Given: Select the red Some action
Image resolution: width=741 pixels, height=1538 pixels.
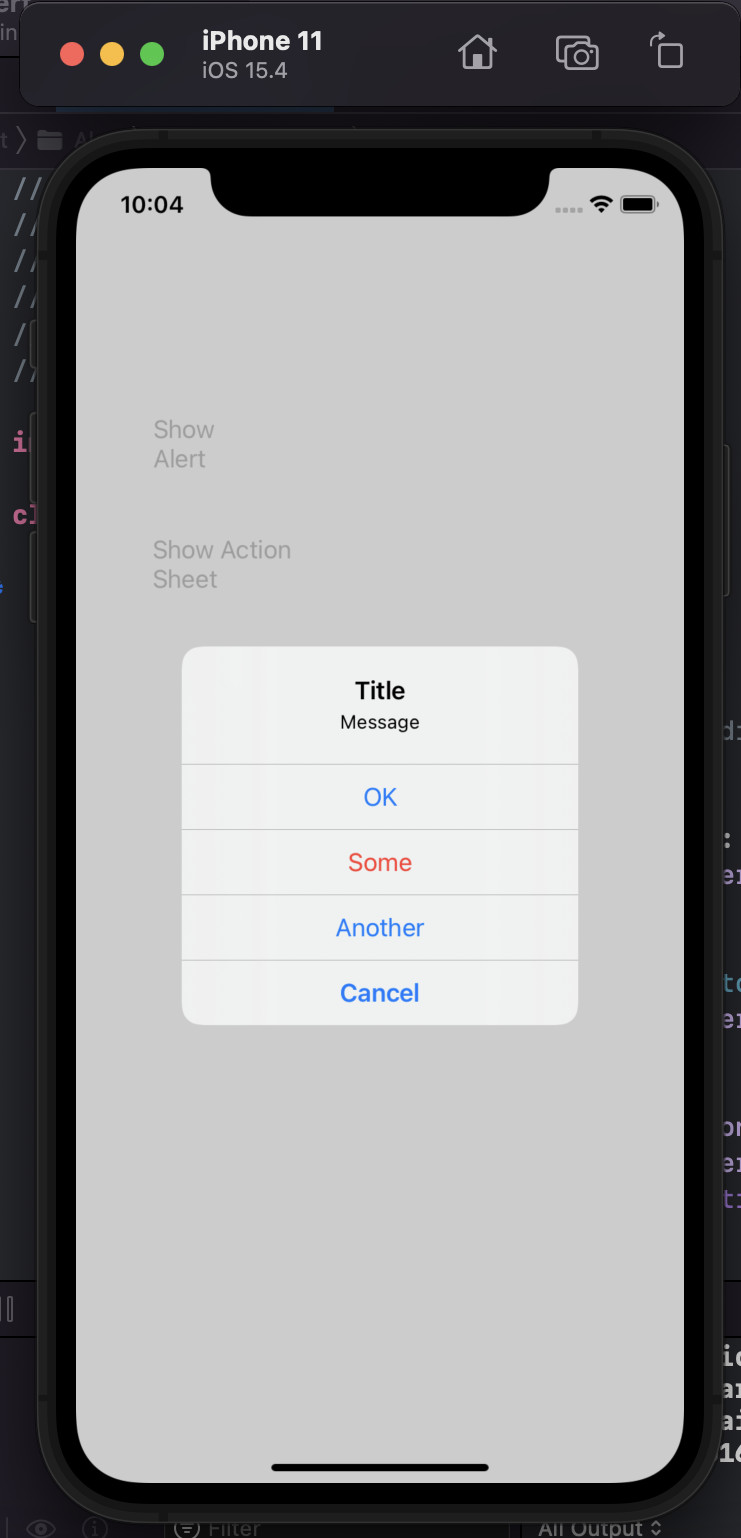Looking at the screenshot, I should click(380, 862).
